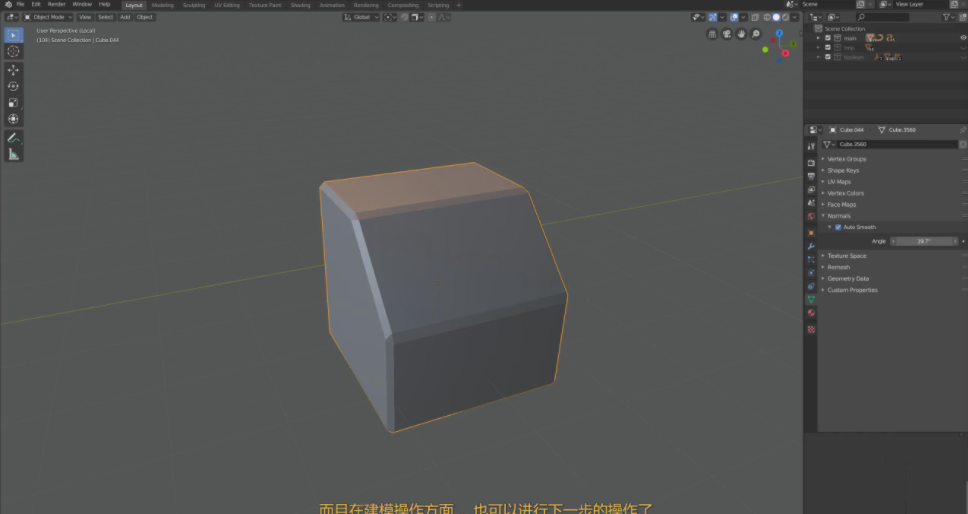968x514 pixels.
Task: Open the Render menu
Action: pos(57,5)
